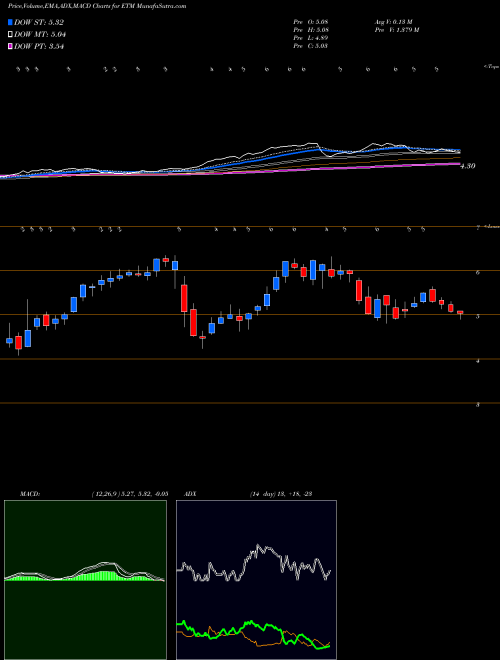Select the 'Pre H: 5.08' high value
Image resolution: width=500 pixels, height=660 pixels.
[x=311, y=30]
